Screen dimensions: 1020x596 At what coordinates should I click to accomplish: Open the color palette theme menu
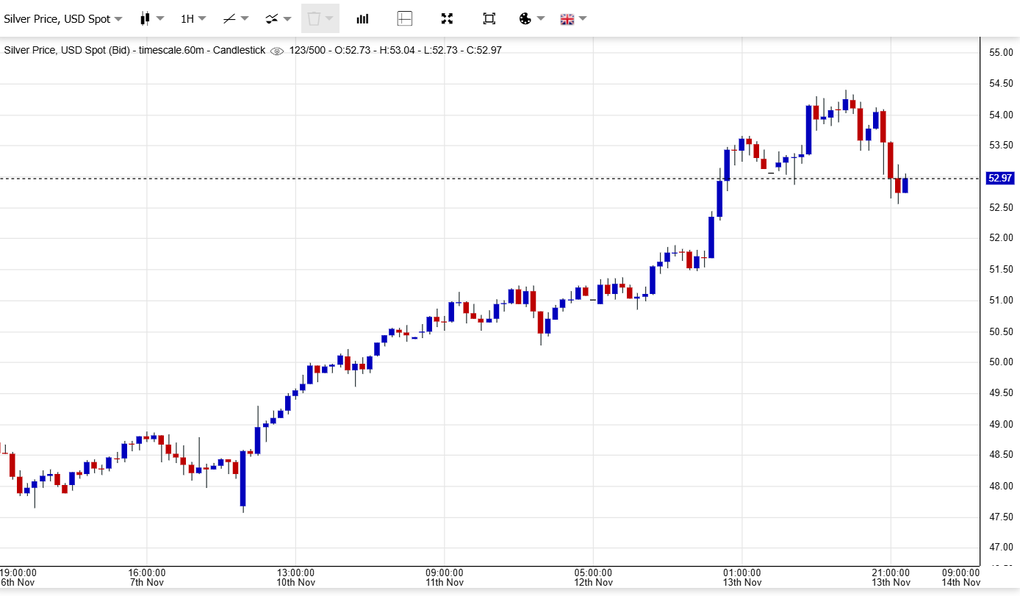click(x=532, y=19)
